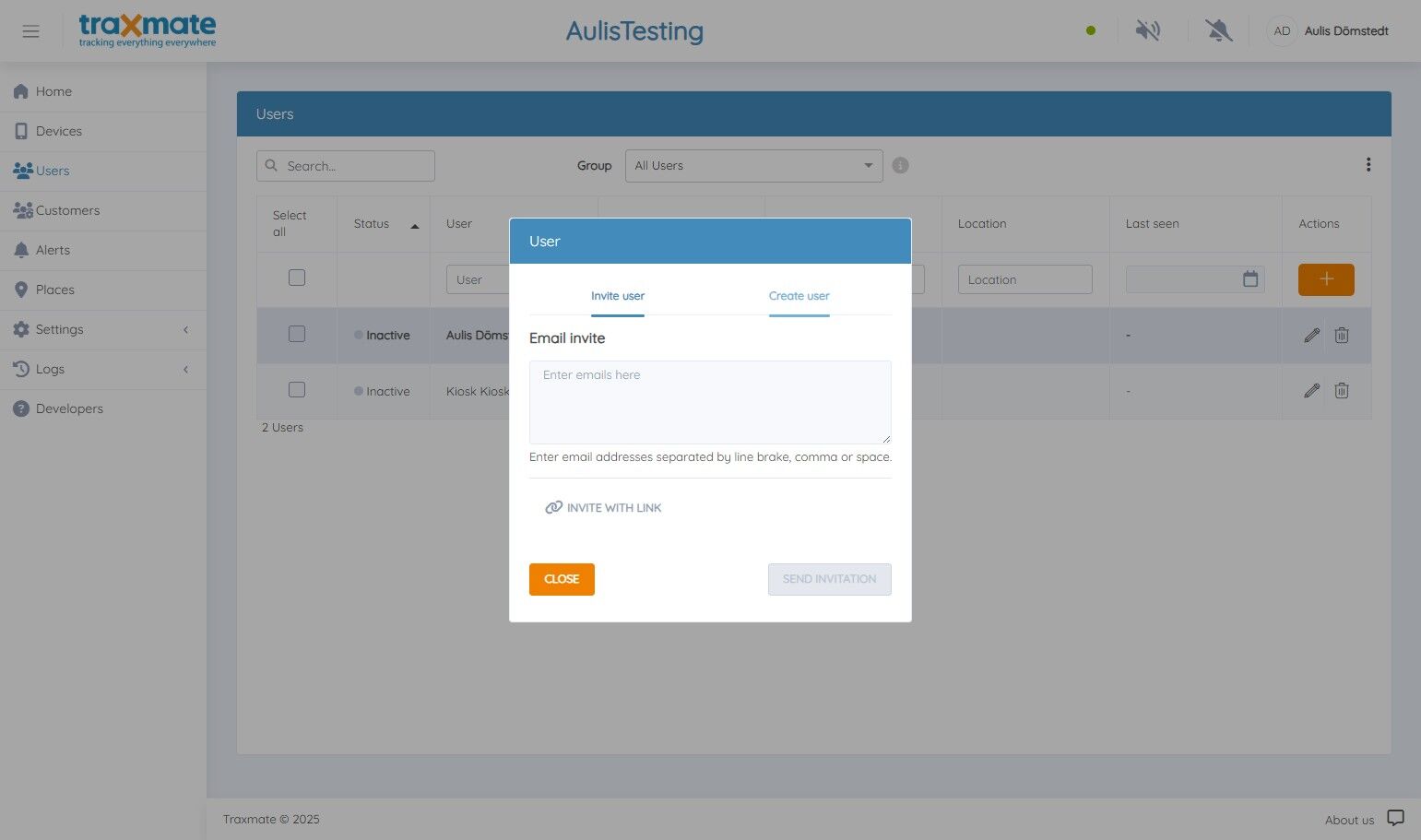Image resolution: width=1421 pixels, height=840 pixels.
Task: Edit the Kiosk user row
Action: click(1311, 391)
